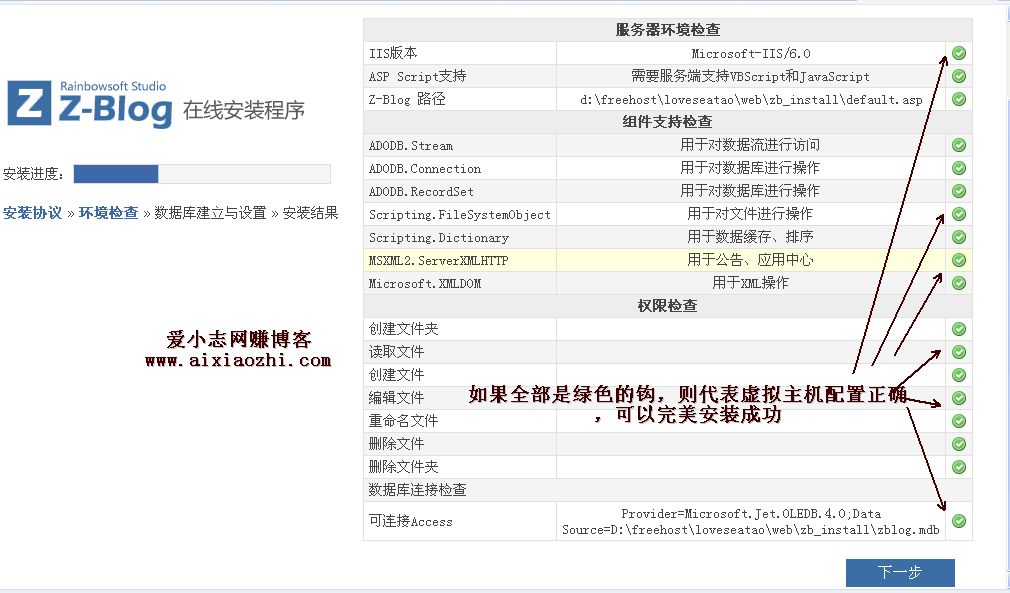
Task: Click the Z-Blog 路径 row label
Action: [407, 99]
